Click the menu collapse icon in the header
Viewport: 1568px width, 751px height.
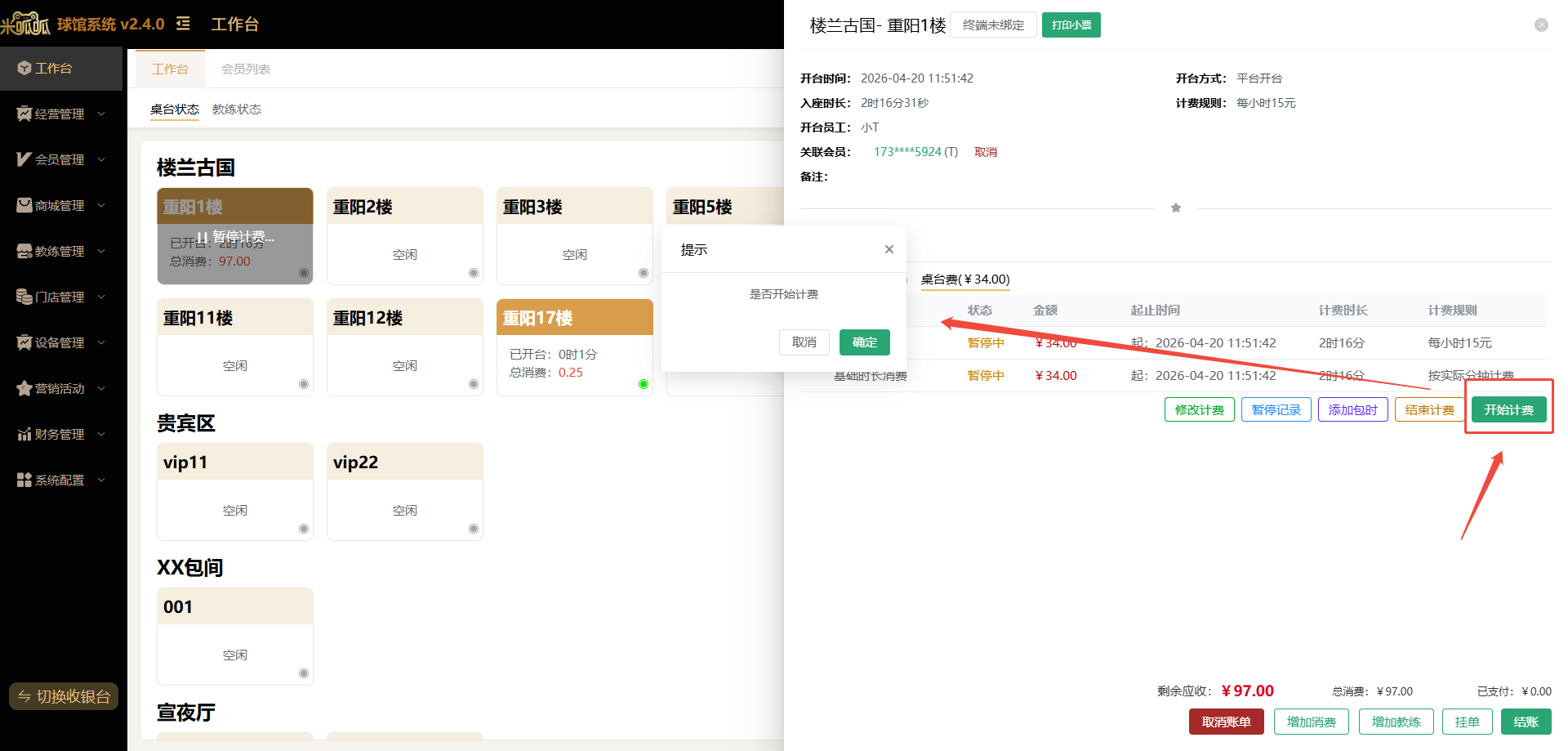[183, 24]
